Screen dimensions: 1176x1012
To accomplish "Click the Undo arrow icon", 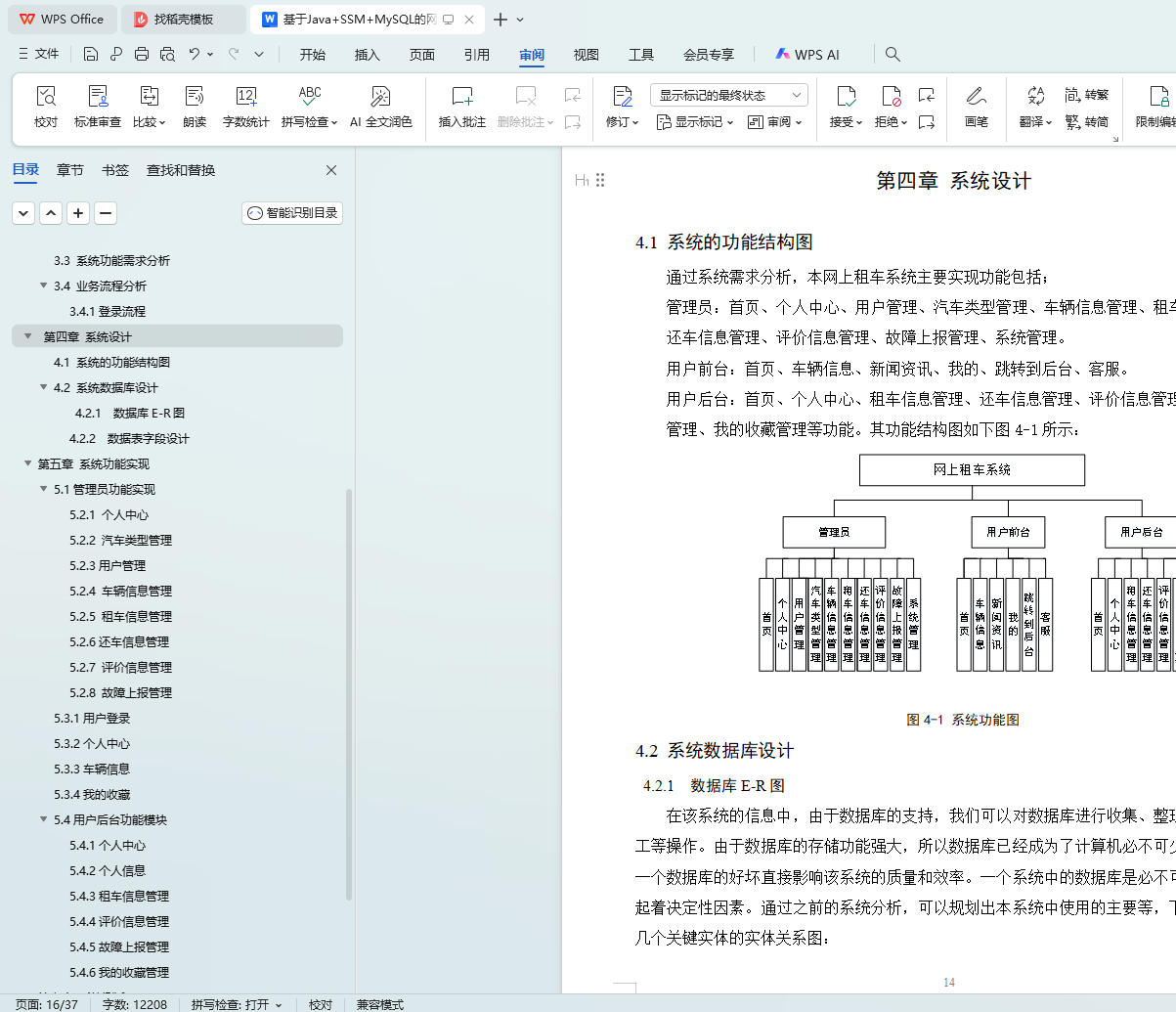I will (195, 55).
